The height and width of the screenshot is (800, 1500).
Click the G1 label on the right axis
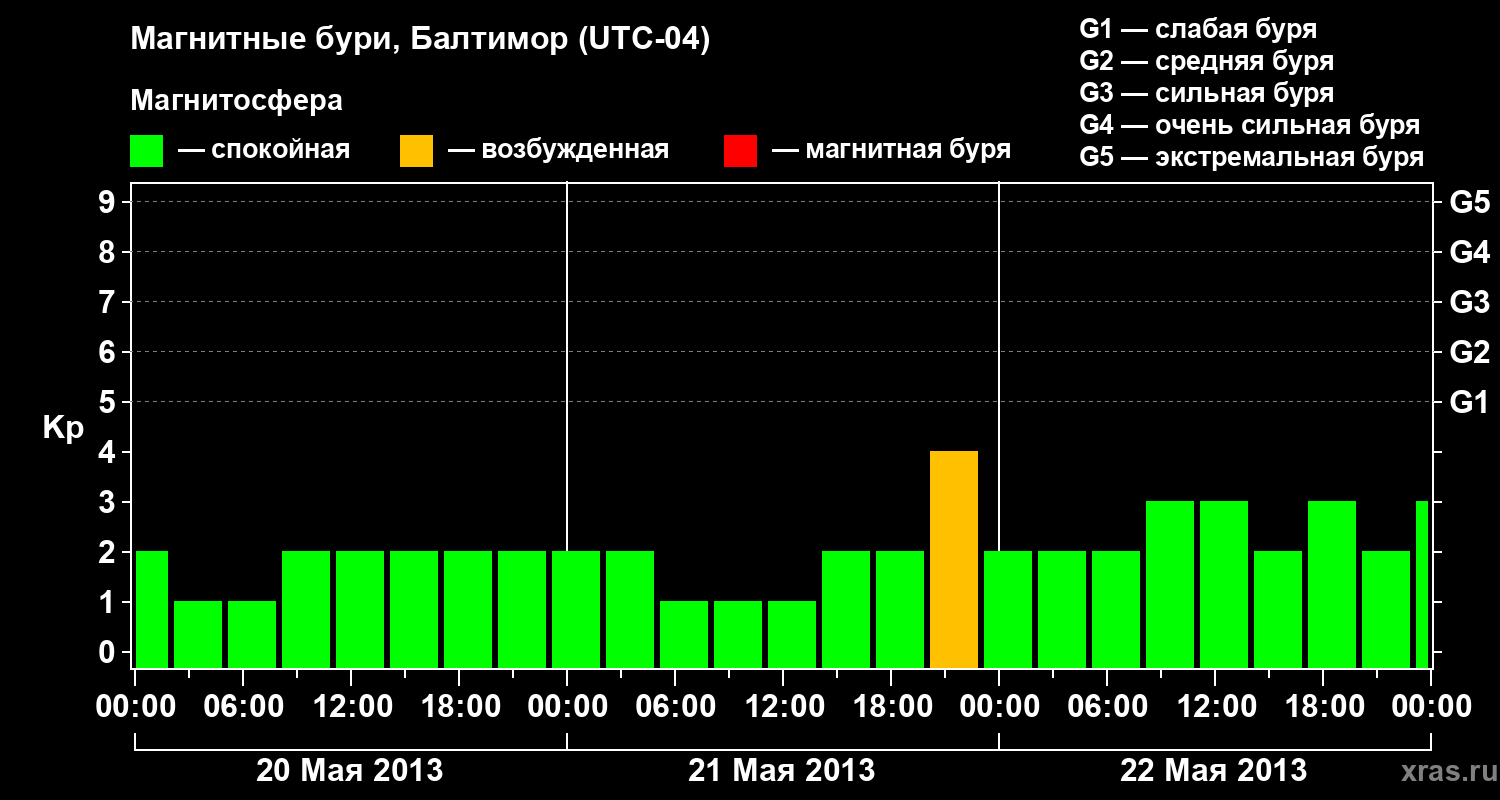click(1469, 402)
